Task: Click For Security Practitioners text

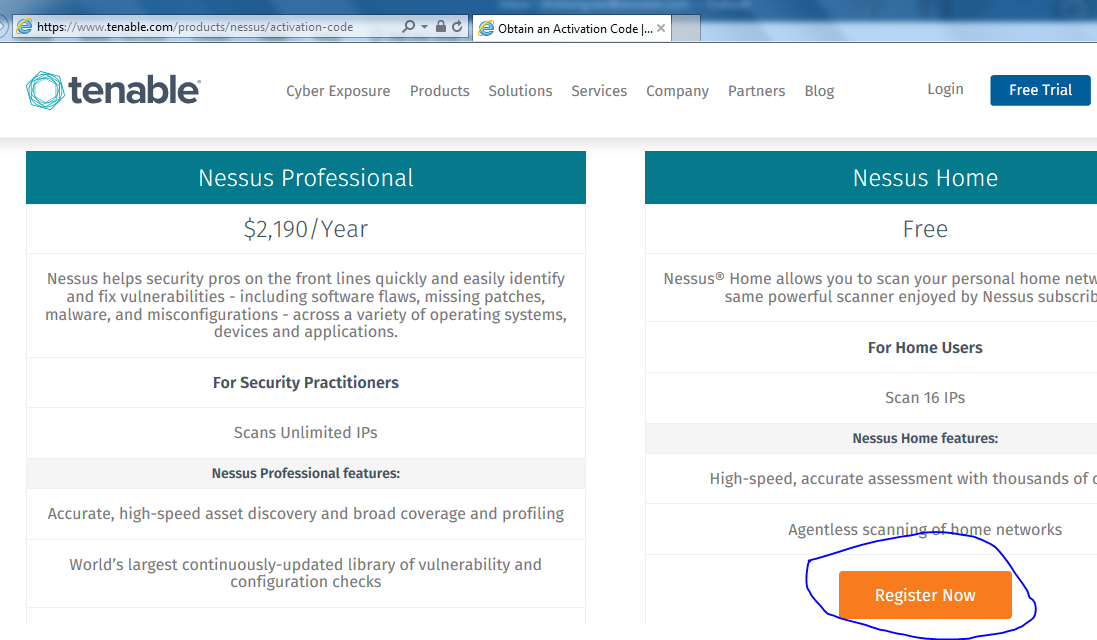Action: pyautogui.click(x=306, y=383)
